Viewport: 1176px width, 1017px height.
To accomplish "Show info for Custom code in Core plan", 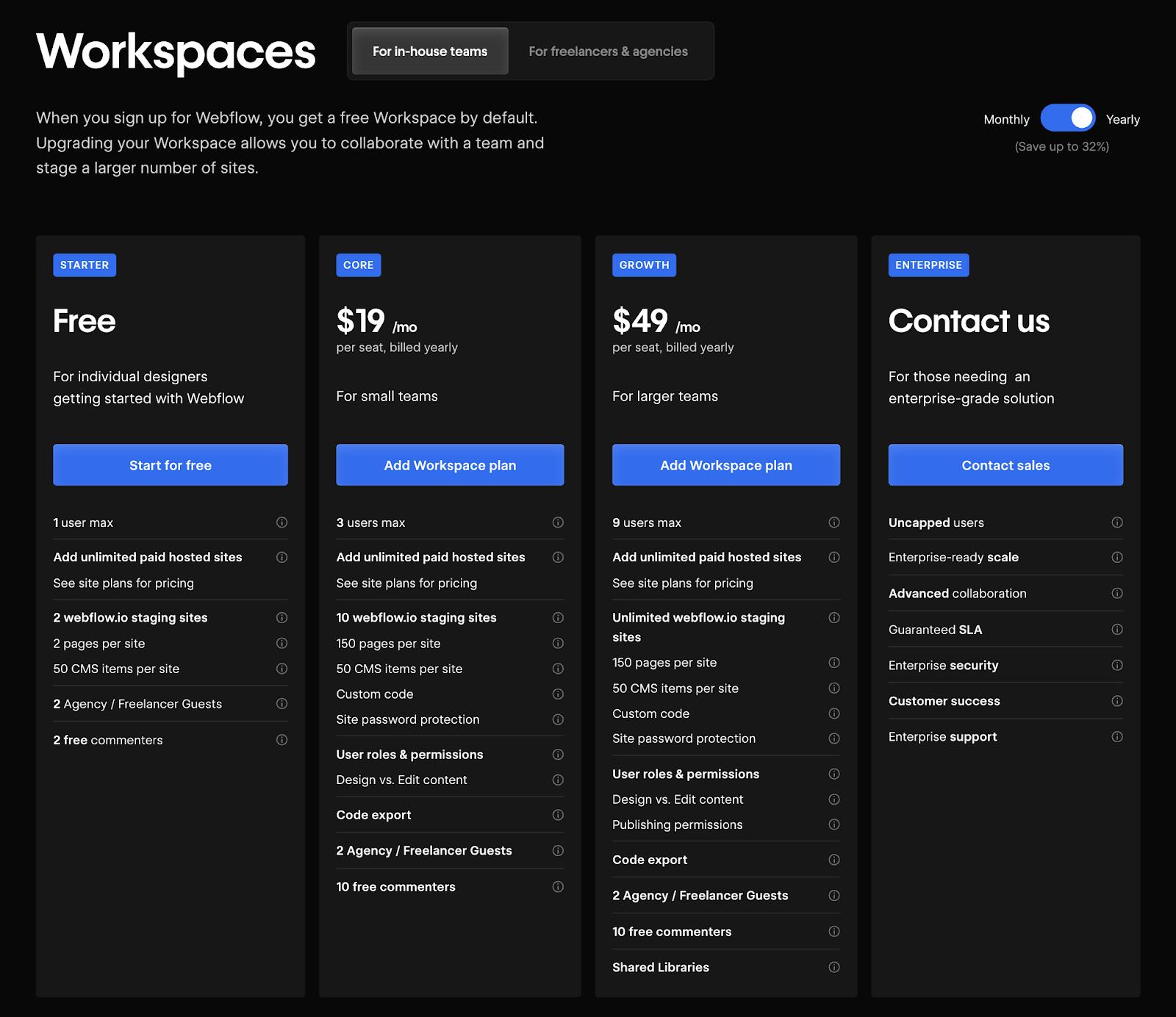I will (x=558, y=694).
